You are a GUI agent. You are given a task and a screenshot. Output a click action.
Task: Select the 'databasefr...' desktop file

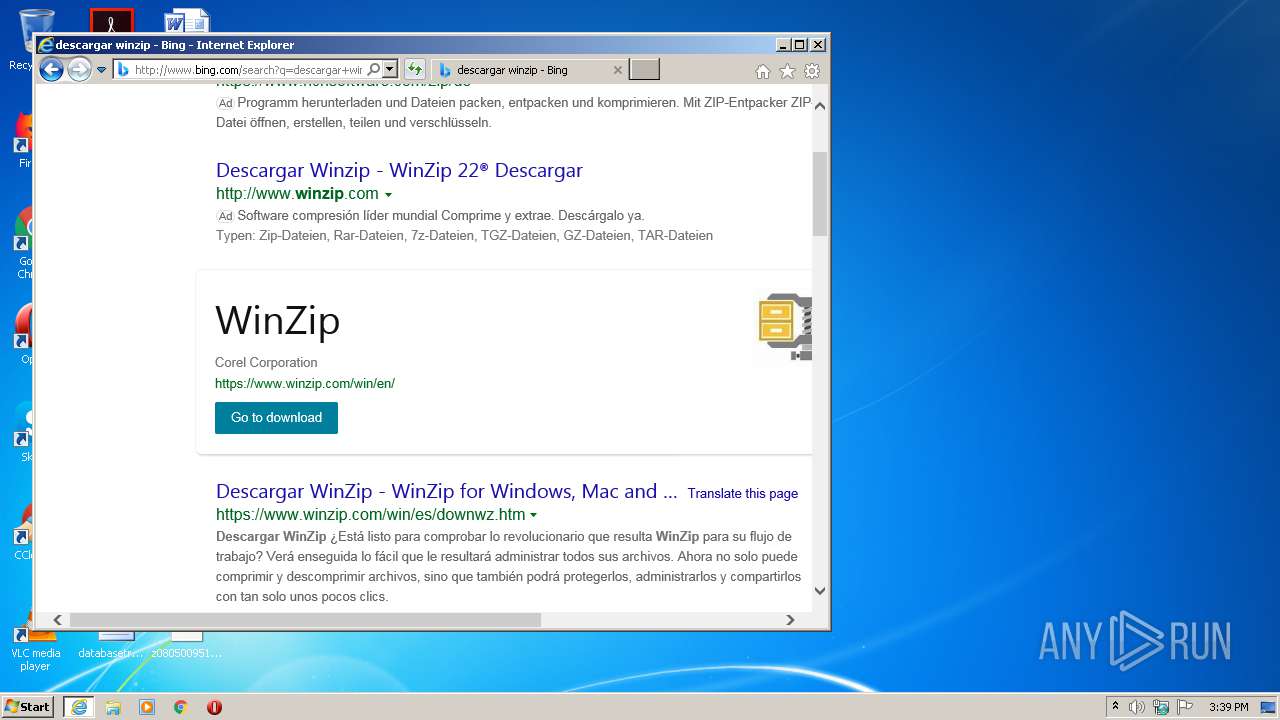[111, 646]
